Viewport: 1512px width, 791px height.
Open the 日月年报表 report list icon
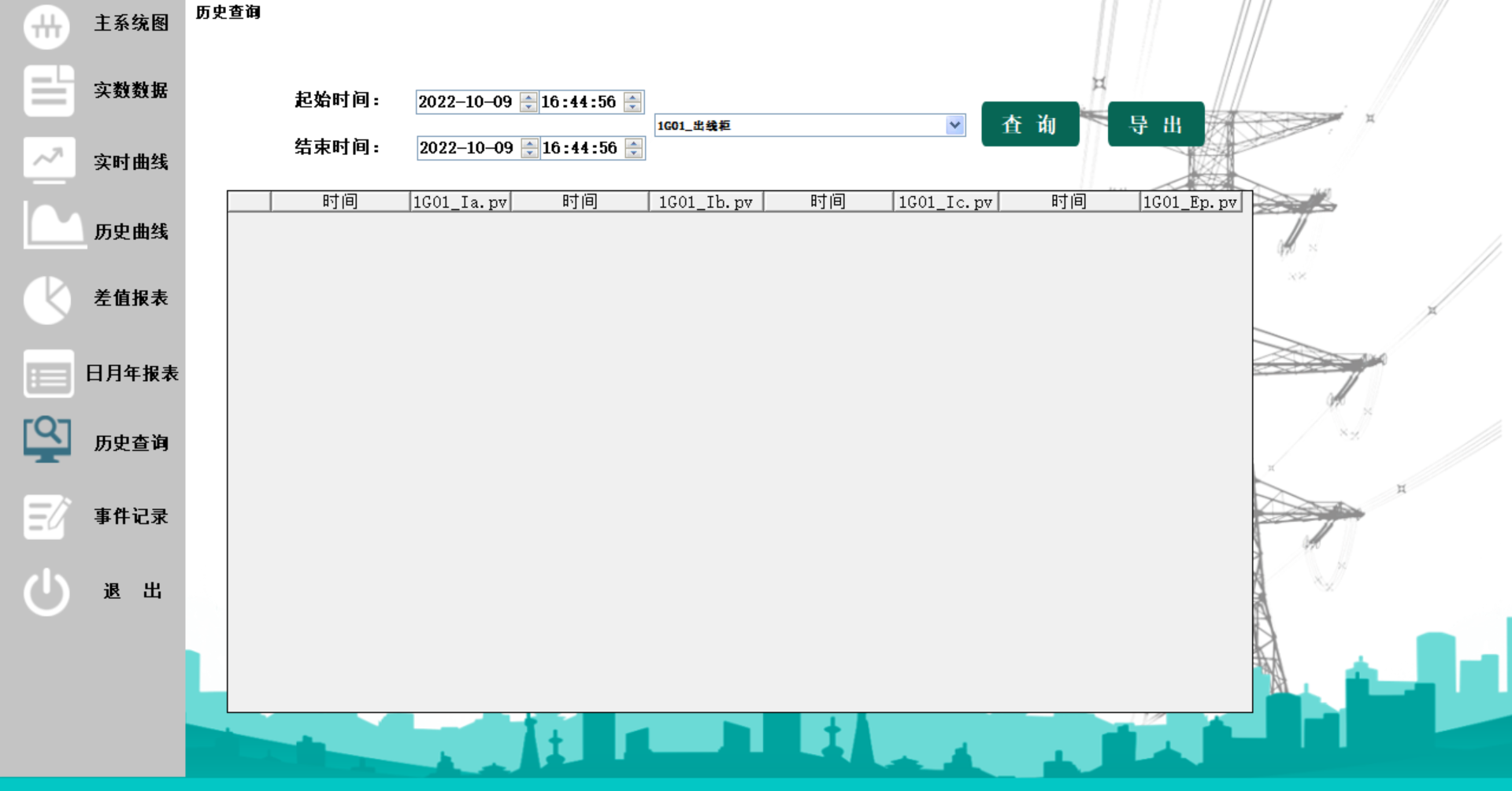48,374
